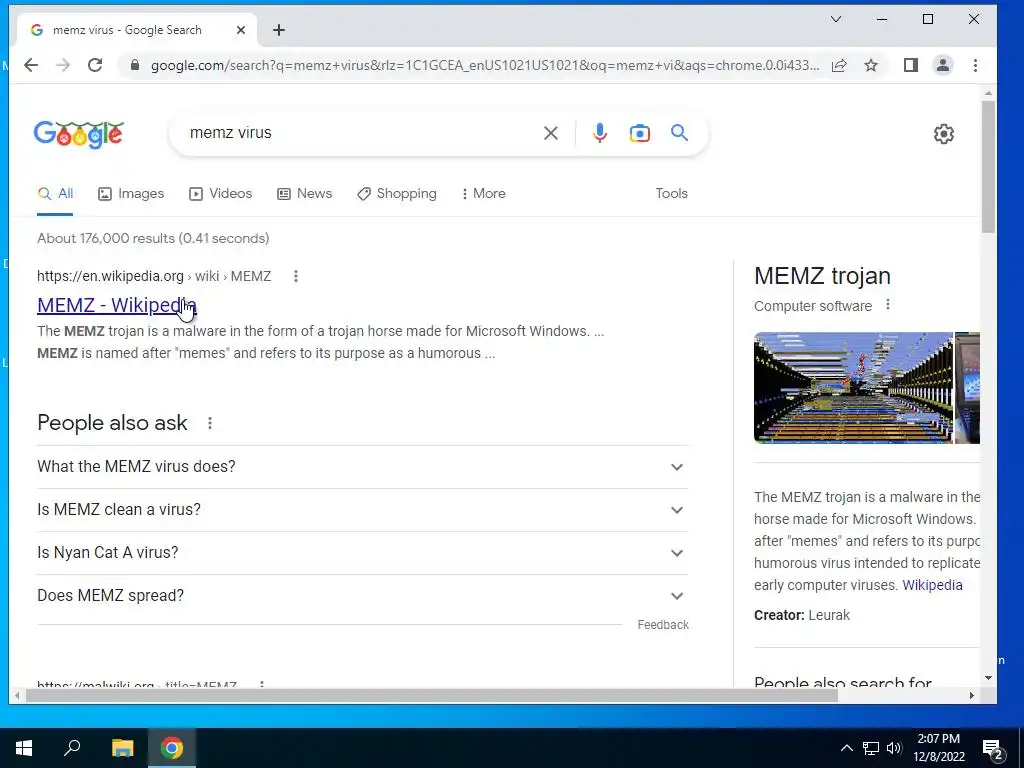Open clock showing 2:07 PM
The height and width of the screenshot is (768, 1024).
[x=938, y=748]
